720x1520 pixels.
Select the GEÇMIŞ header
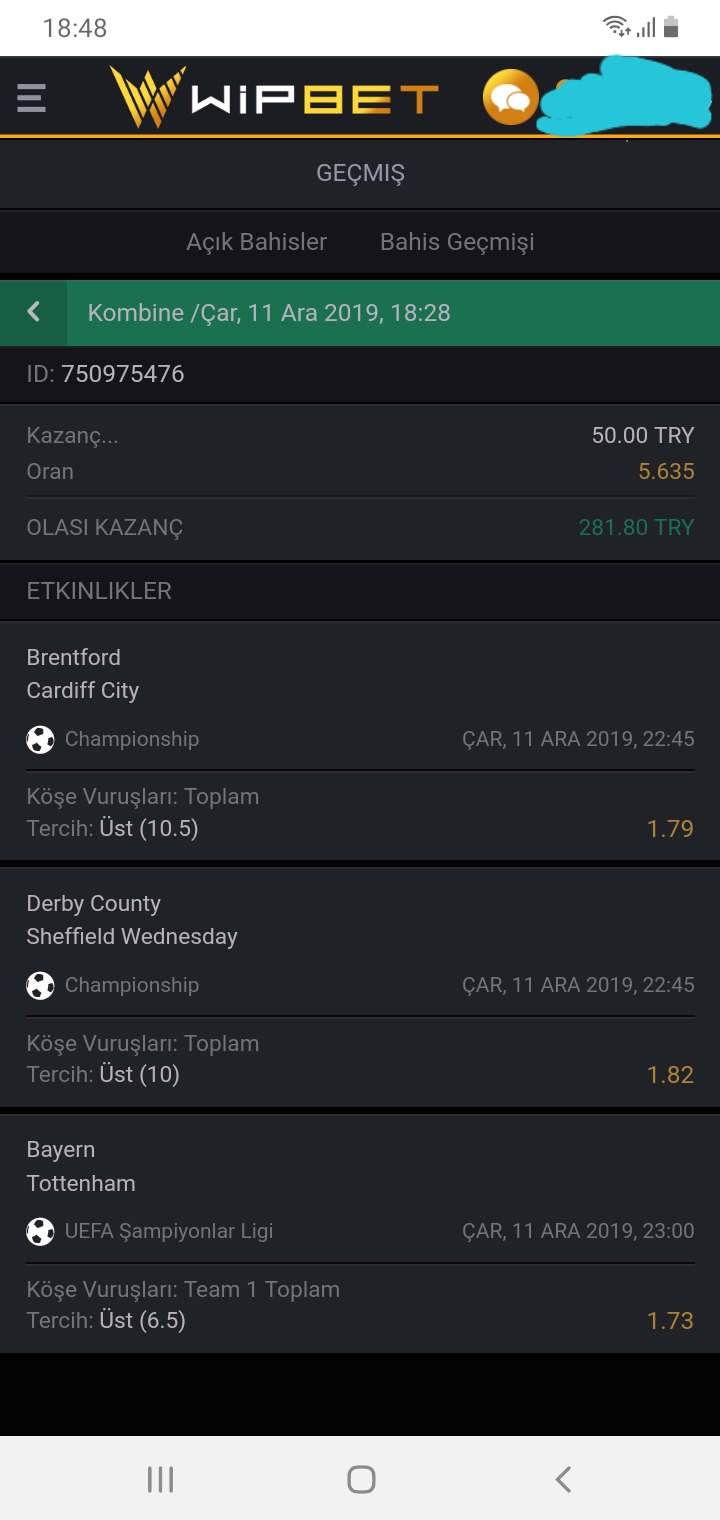tap(360, 173)
